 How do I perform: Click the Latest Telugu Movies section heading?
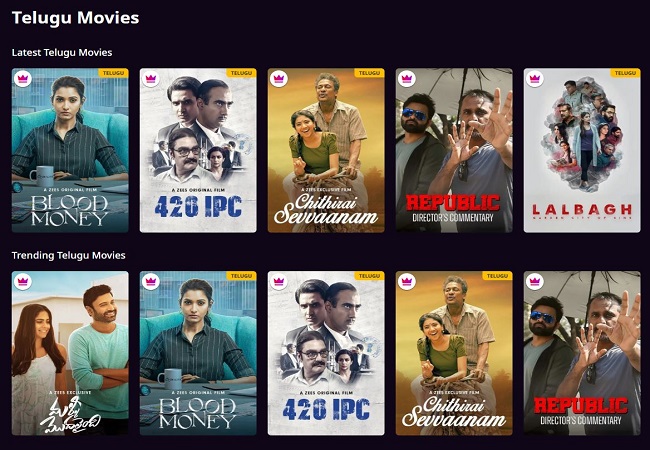[x=62, y=53]
